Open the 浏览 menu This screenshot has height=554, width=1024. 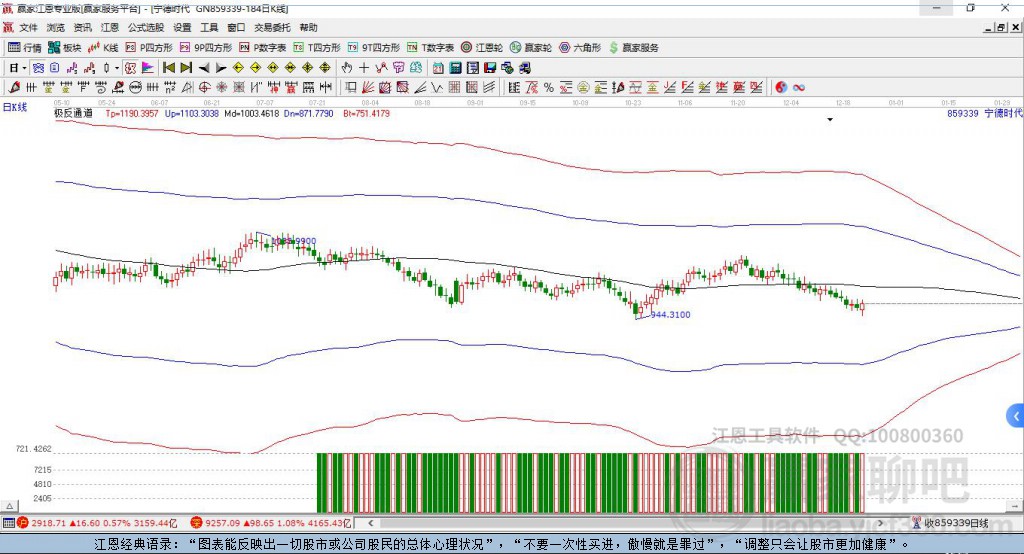click(56, 27)
